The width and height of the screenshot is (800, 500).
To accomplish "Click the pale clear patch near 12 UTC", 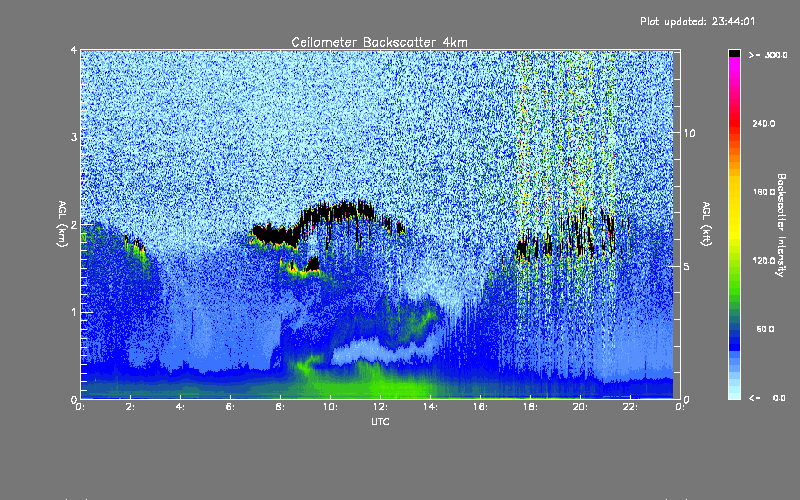I will click(x=380, y=351).
